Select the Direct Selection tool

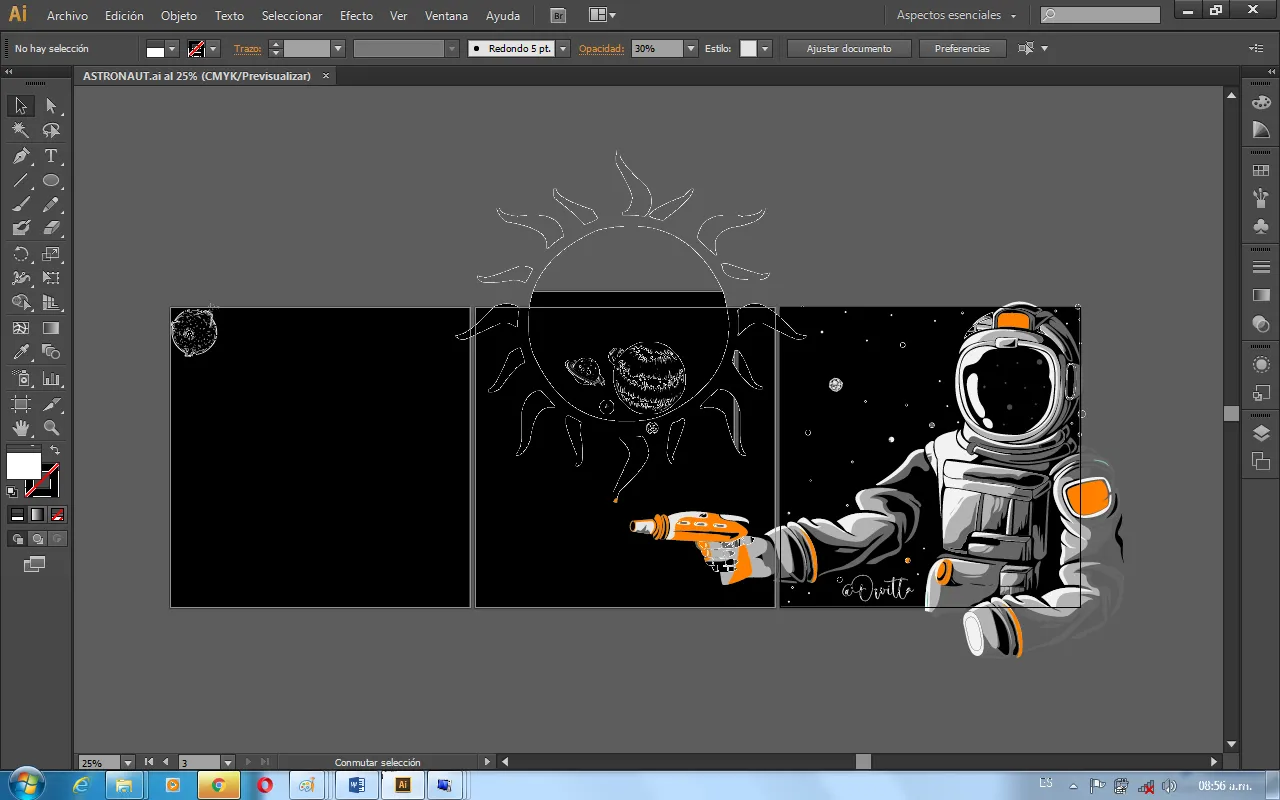pos(51,106)
